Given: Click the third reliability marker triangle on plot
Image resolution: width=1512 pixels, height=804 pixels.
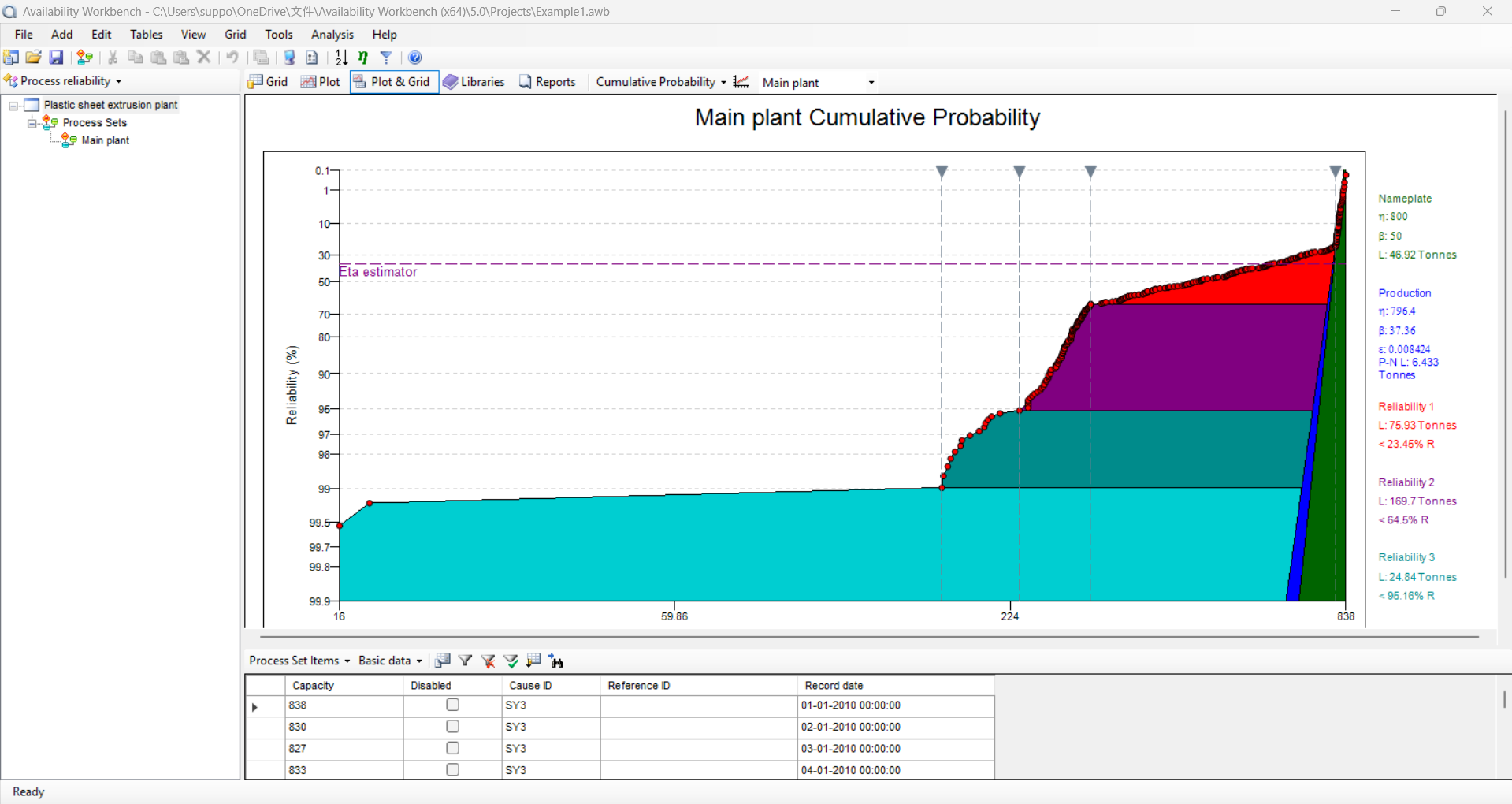Looking at the screenshot, I should coord(1090,172).
